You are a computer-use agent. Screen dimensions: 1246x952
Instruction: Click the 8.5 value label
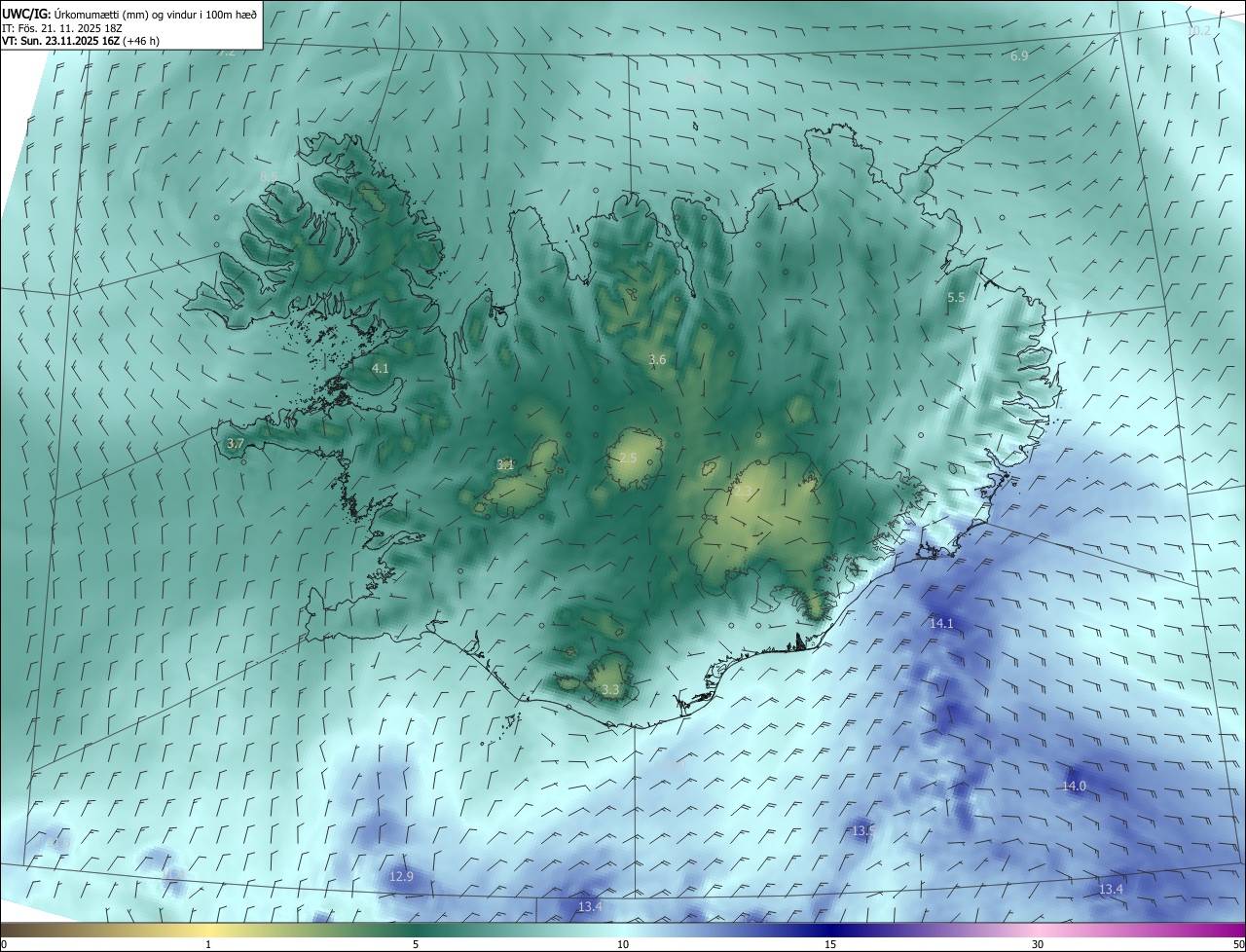269,176
